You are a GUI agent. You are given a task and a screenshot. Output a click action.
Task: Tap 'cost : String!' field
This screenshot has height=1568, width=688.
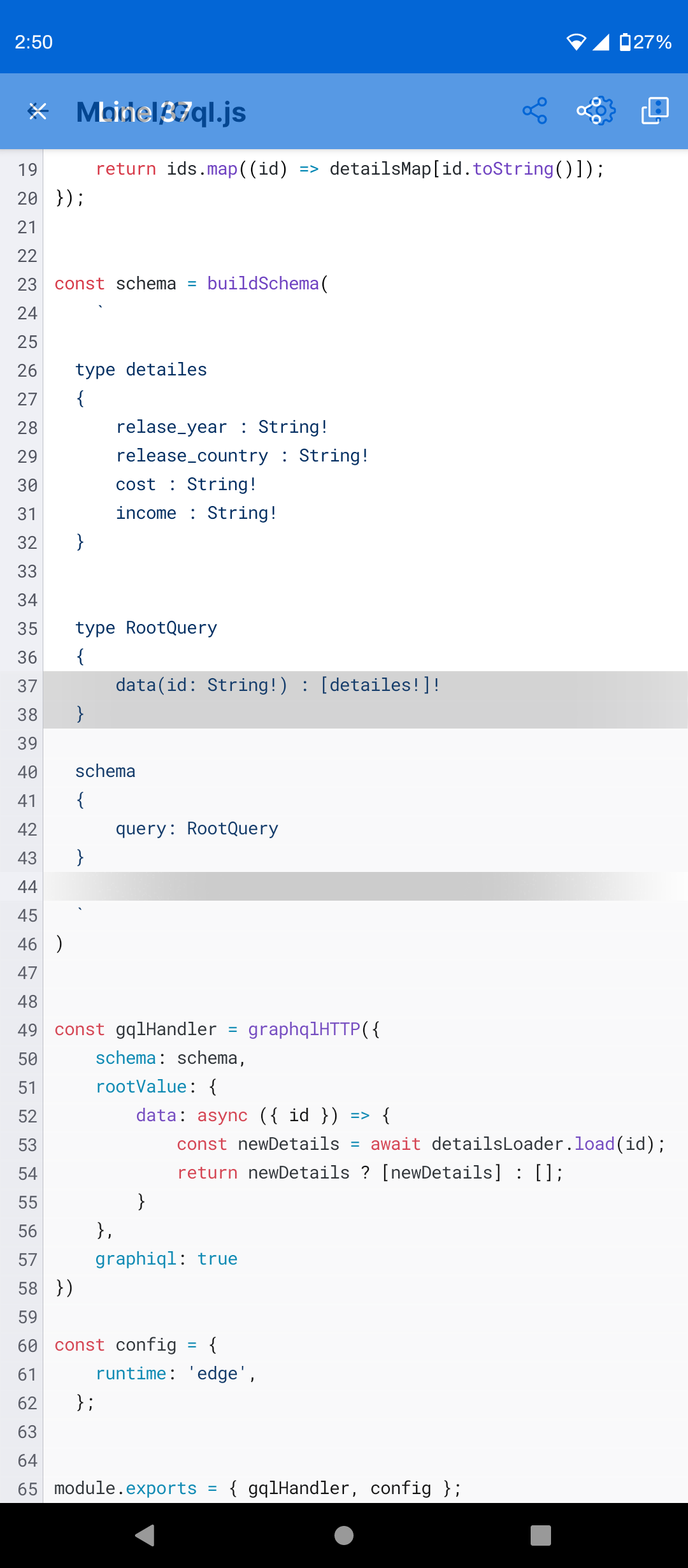(186, 484)
